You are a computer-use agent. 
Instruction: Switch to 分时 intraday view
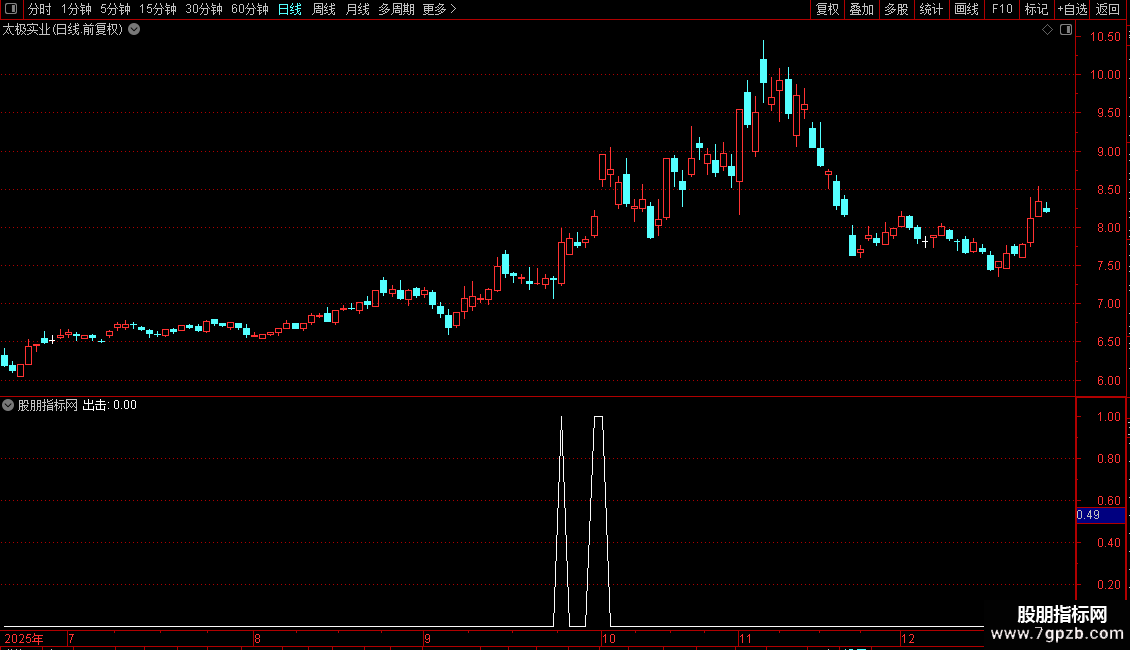click(40, 9)
